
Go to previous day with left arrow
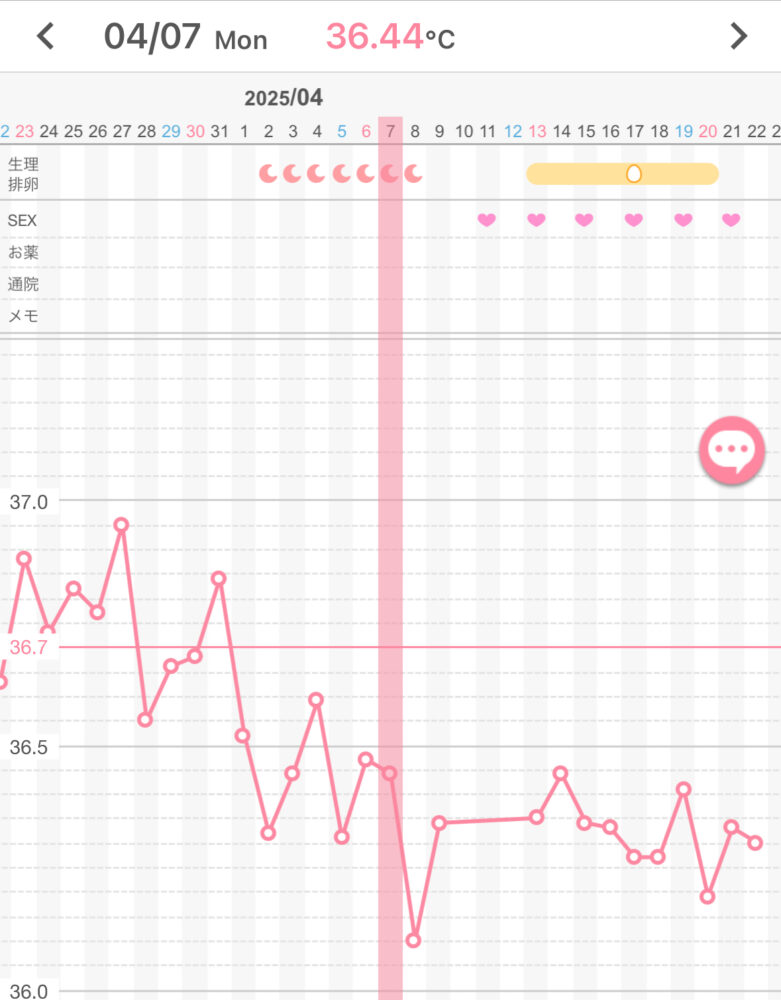(45, 36)
